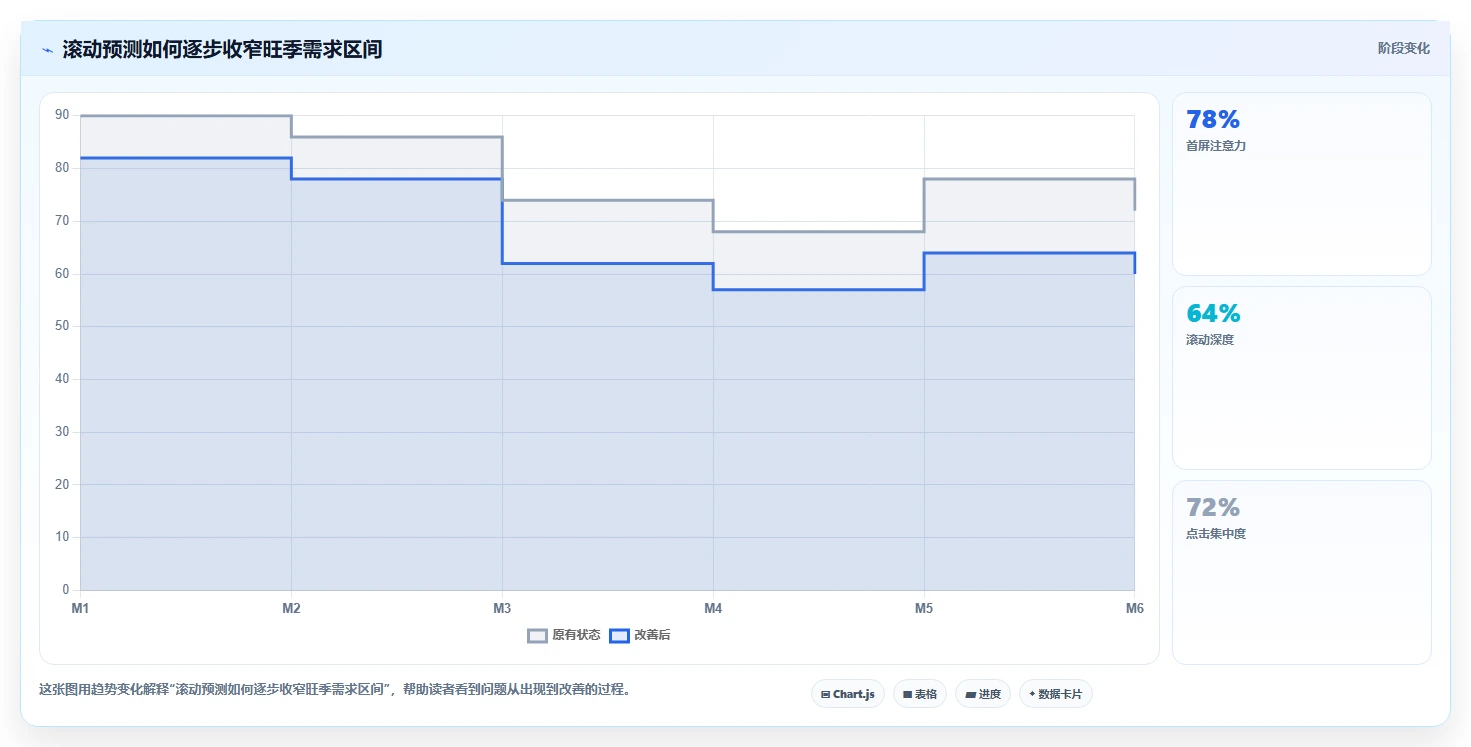This screenshot has height=747, width=1471.
Task: Click the 50 y-axis value
Action: (x=62, y=326)
